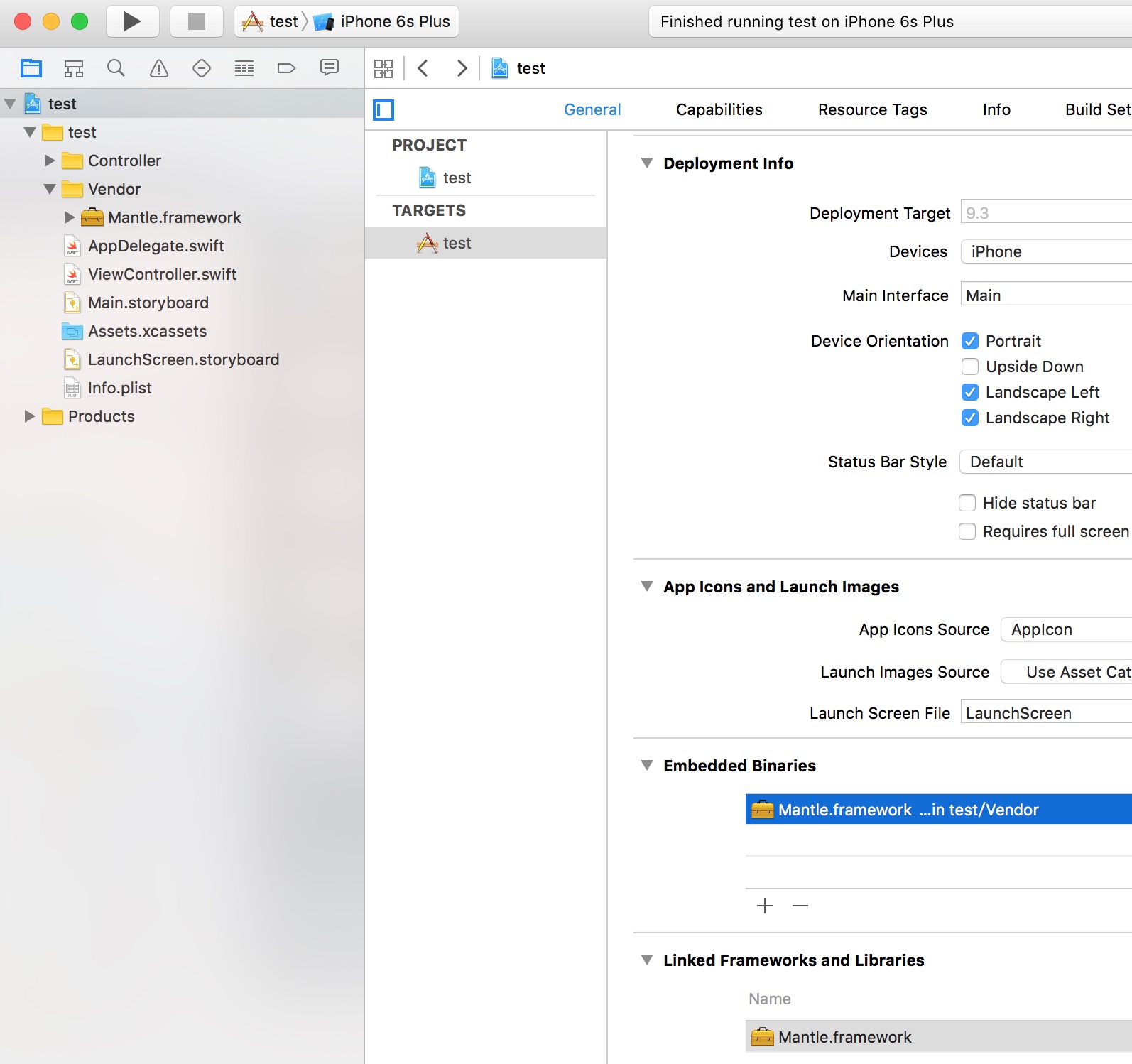Viewport: 1132px width, 1064px height.
Task: Enable Requires full screen checkbox
Action: (x=967, y=531)
